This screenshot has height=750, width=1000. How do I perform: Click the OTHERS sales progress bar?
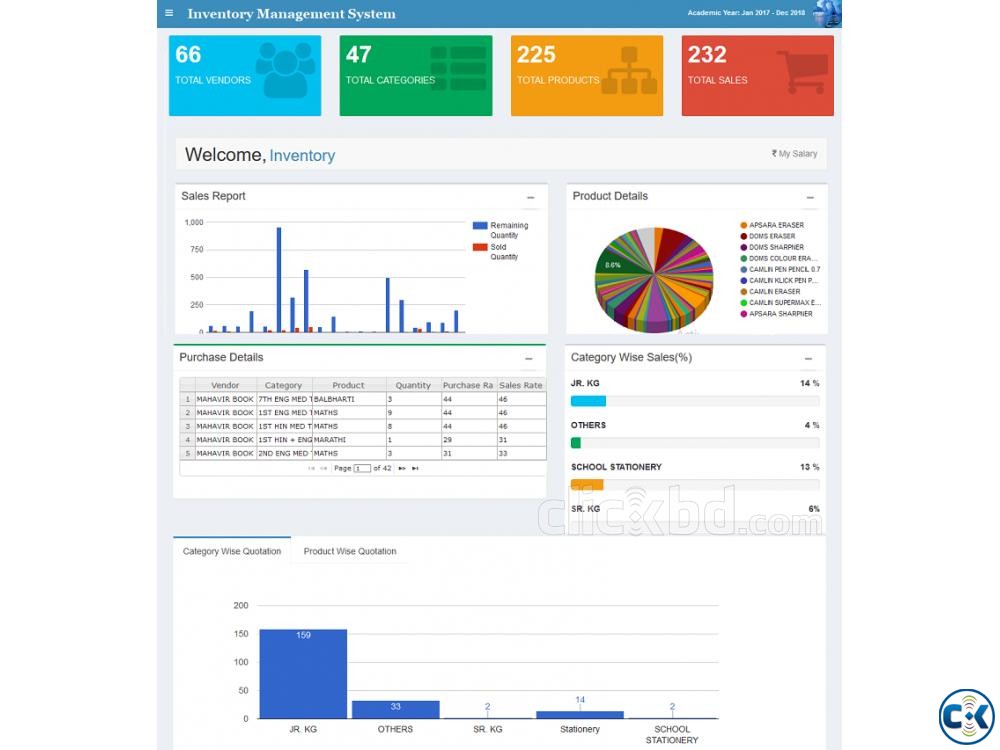coord(695,443)
